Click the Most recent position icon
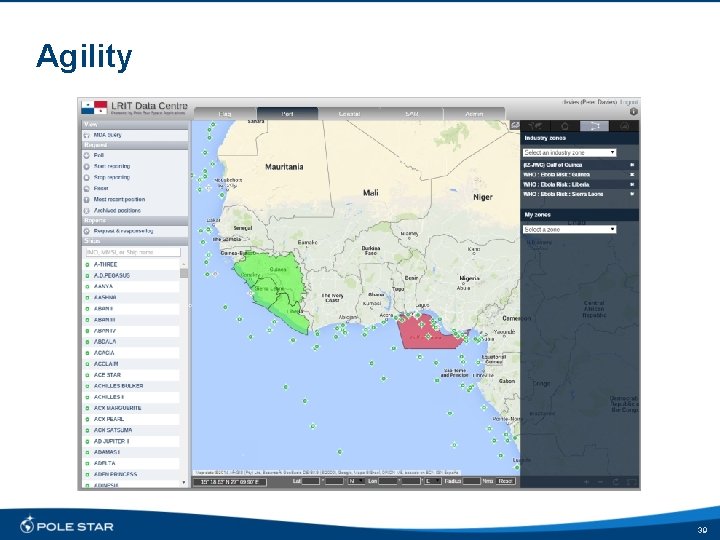This screenshot has width=720, height=540. (x=86, y=200)
